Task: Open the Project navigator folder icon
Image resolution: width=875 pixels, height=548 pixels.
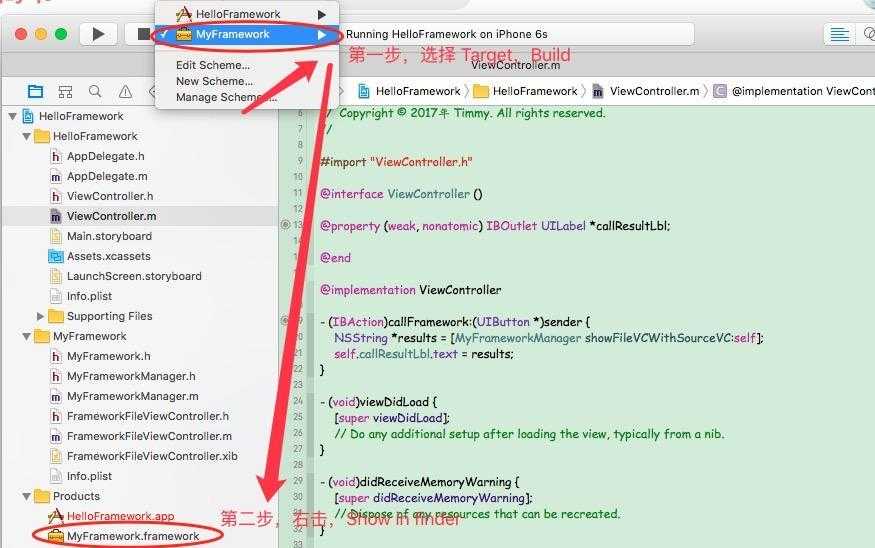Action: [x=35, y=91]
